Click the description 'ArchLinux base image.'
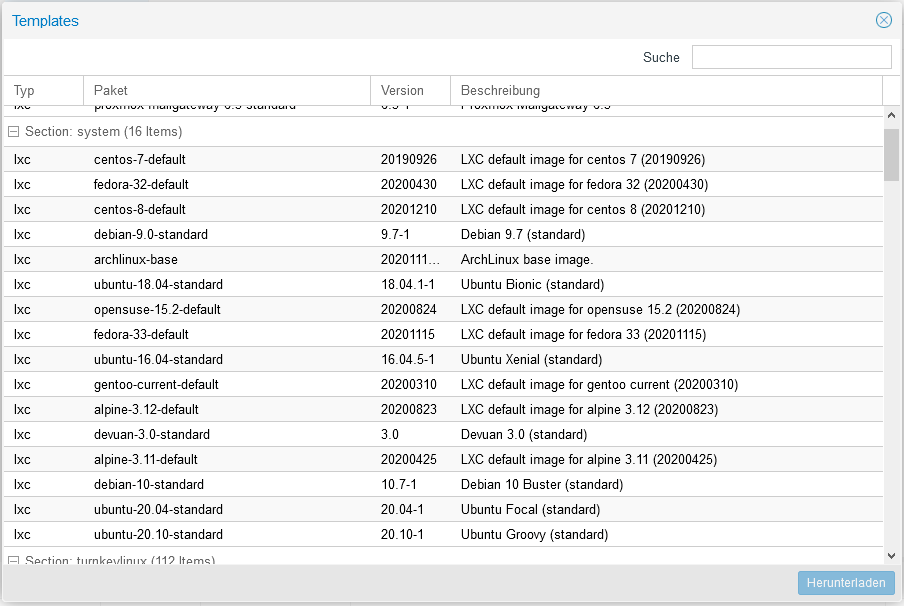This screenshot has width=904, height=606. coord(527,259)
